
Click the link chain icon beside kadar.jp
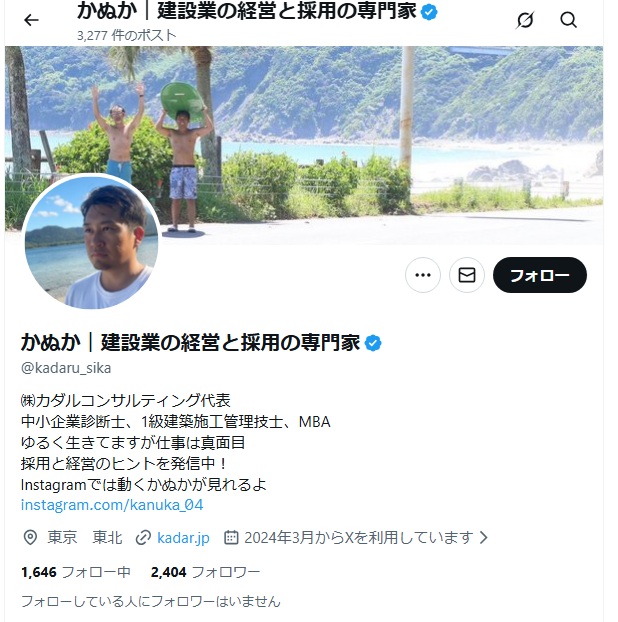tap(143, 538)
